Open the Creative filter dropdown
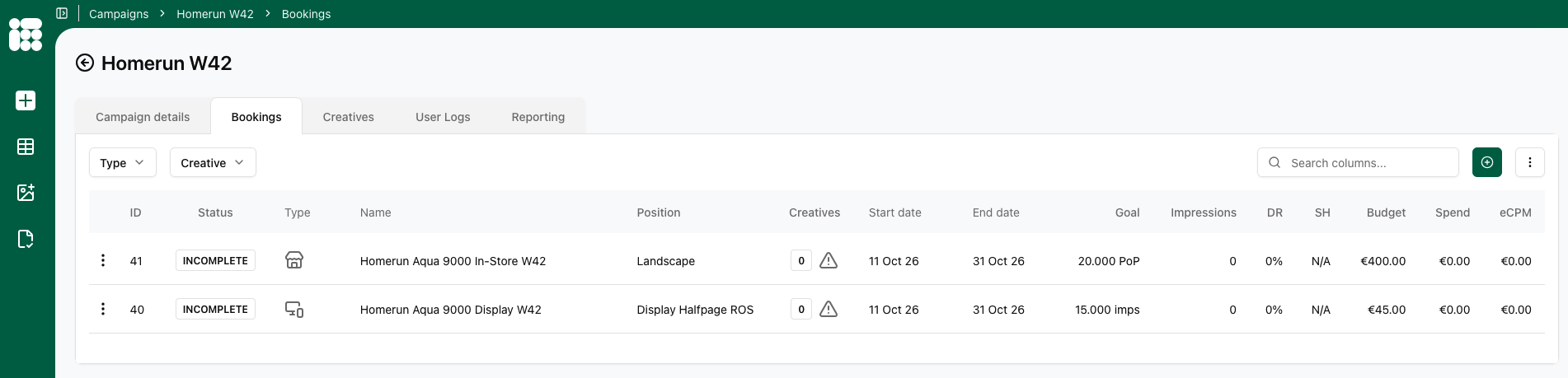 (213, 162)
